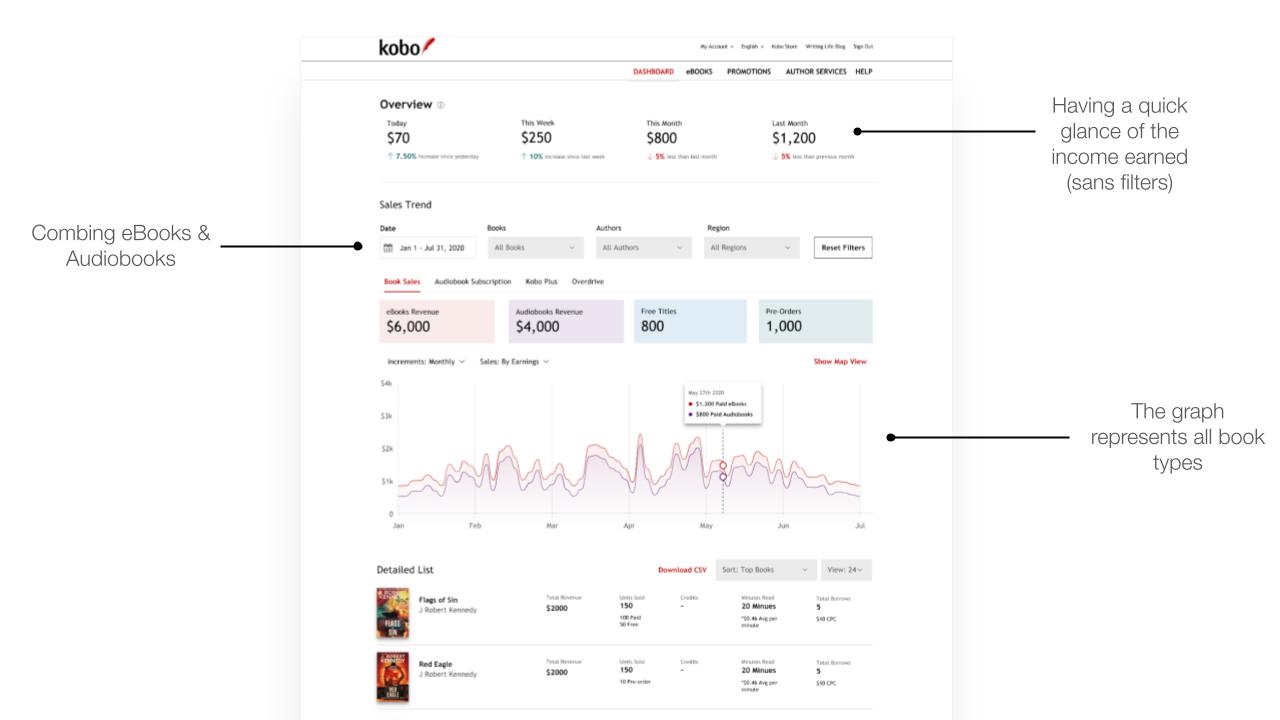Click the red eBooks data point marker
Viewport: 1280px width, 720px height.
(x=723, y=465)
